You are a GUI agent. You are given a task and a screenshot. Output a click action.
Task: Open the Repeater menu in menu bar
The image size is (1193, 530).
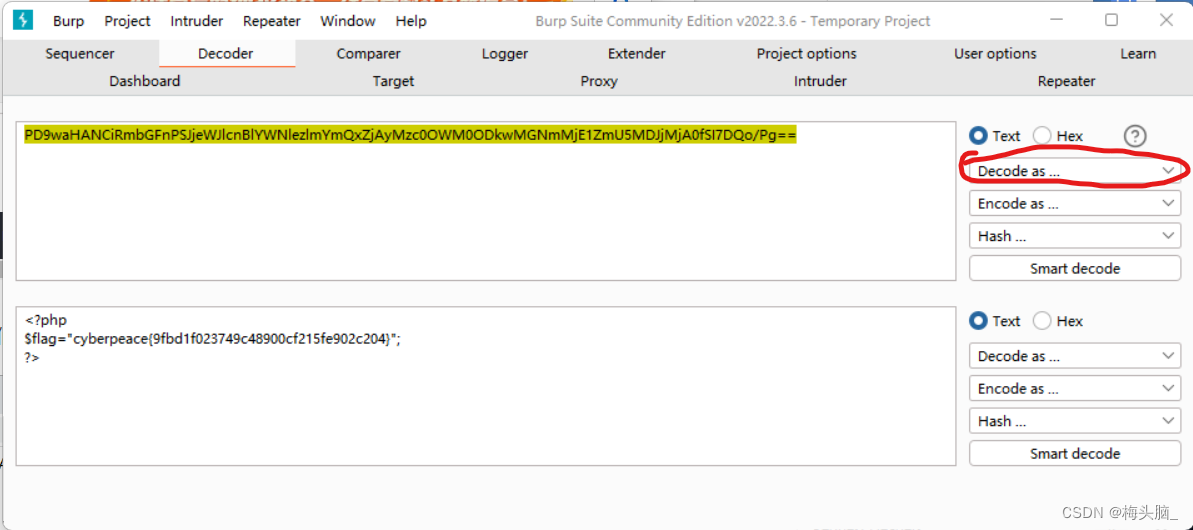coord(272,21)
